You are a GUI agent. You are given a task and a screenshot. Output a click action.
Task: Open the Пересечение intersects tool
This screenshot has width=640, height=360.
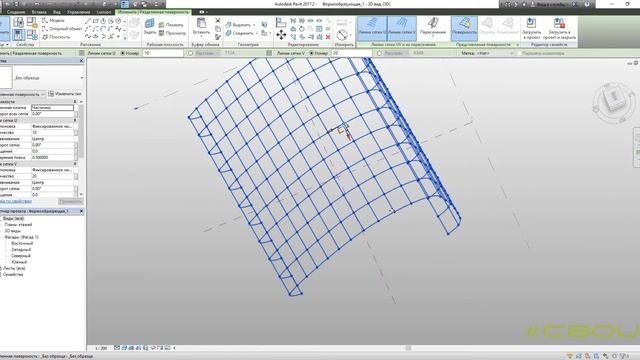click(433, 28)
